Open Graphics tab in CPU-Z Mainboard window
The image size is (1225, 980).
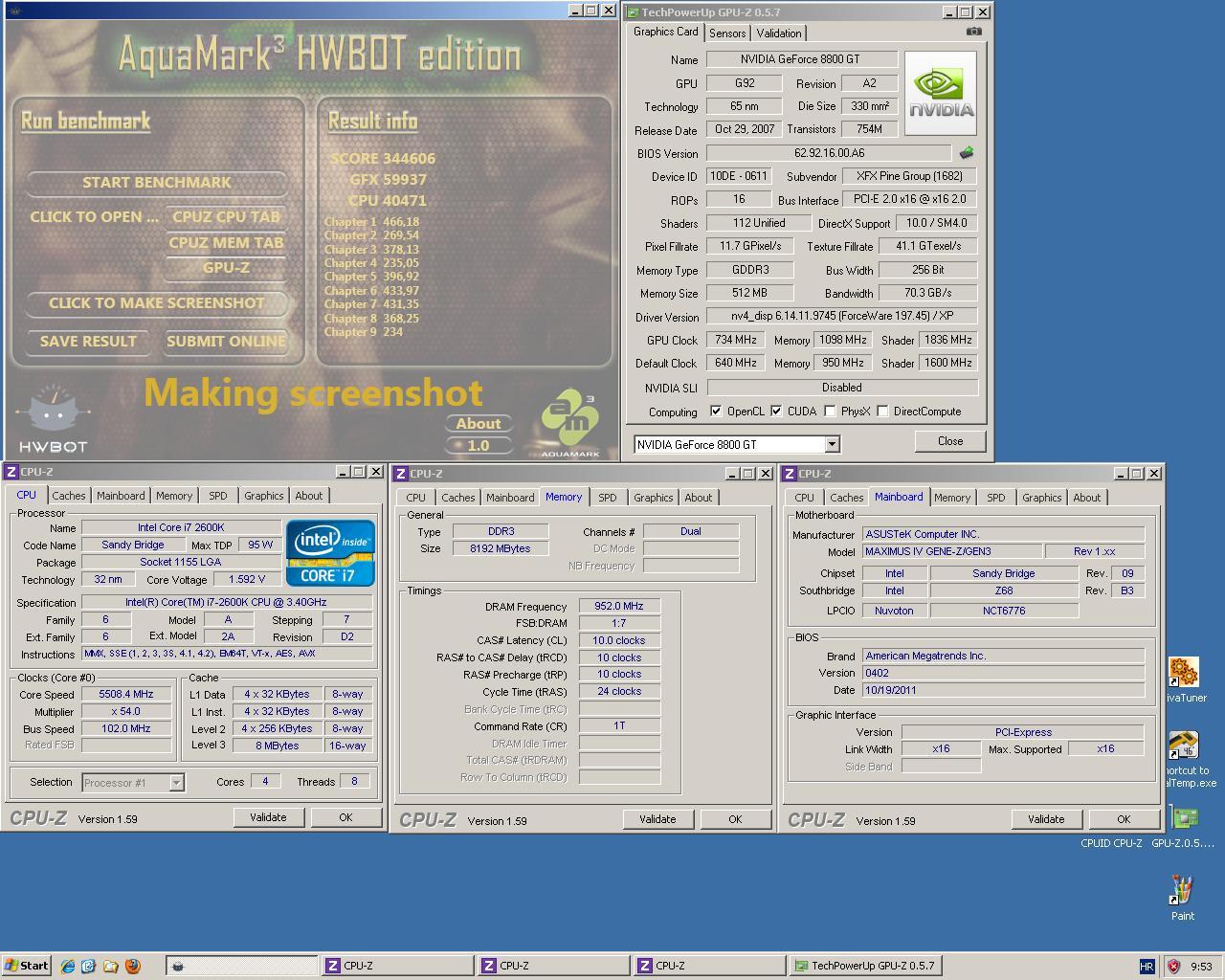coord(1041,498)
